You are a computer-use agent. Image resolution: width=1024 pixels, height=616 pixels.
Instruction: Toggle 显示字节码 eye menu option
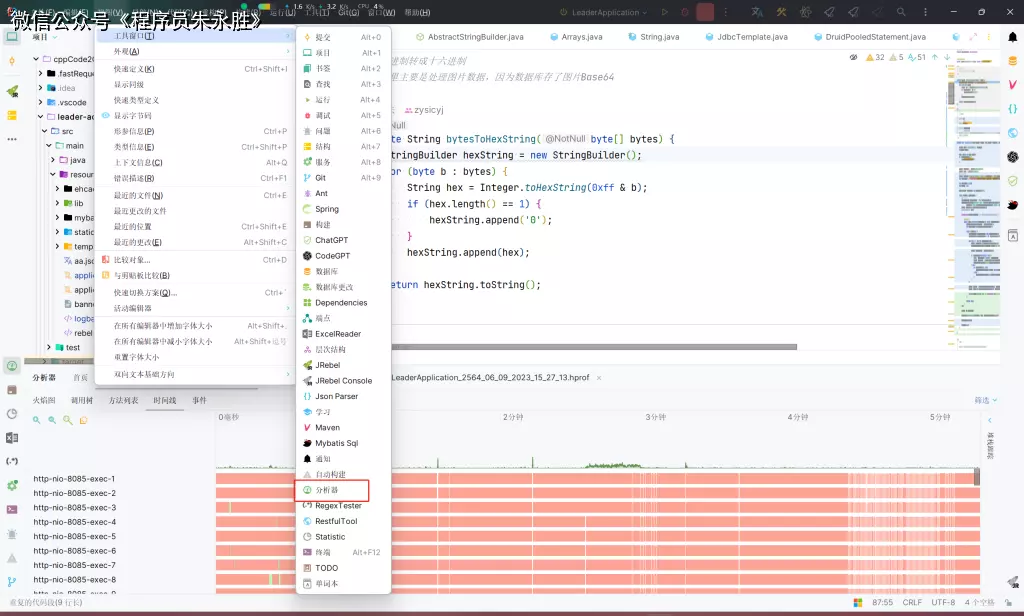click(132, 116)
